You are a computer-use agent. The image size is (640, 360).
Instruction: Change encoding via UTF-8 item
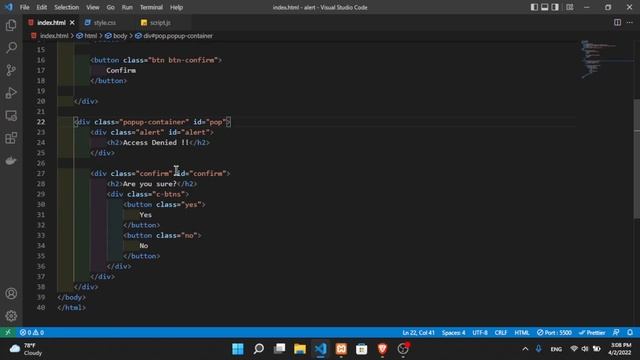(480, 332)
